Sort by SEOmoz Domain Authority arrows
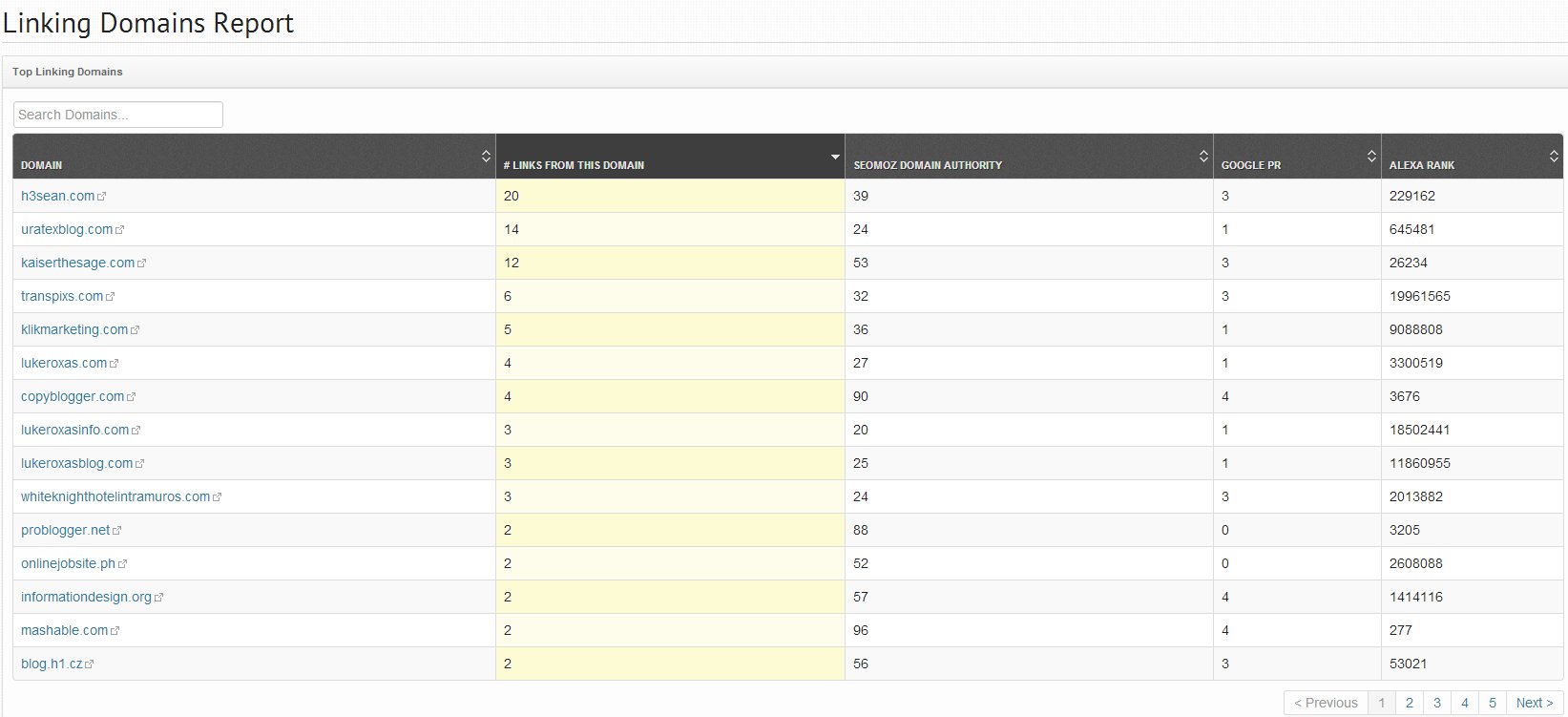Viewport: 1568px width, 717px height. pos(1203,157)
